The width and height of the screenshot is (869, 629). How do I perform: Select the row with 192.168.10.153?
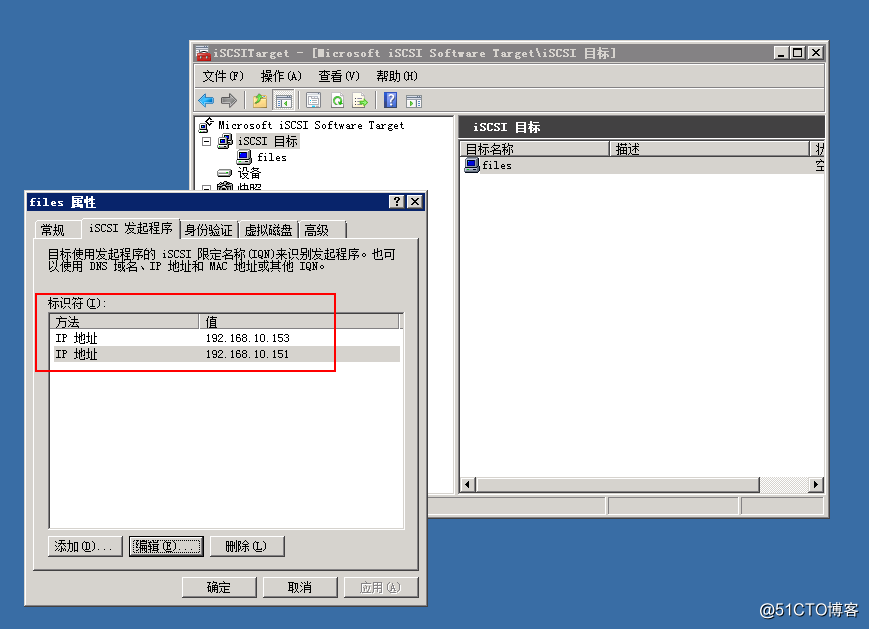[226, 338]
